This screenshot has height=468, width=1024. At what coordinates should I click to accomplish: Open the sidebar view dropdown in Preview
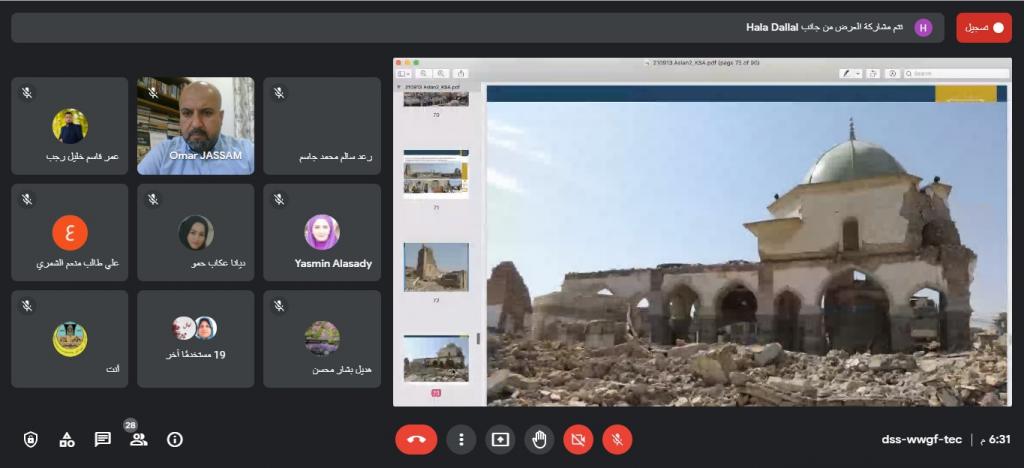click(x=404, y=73)
